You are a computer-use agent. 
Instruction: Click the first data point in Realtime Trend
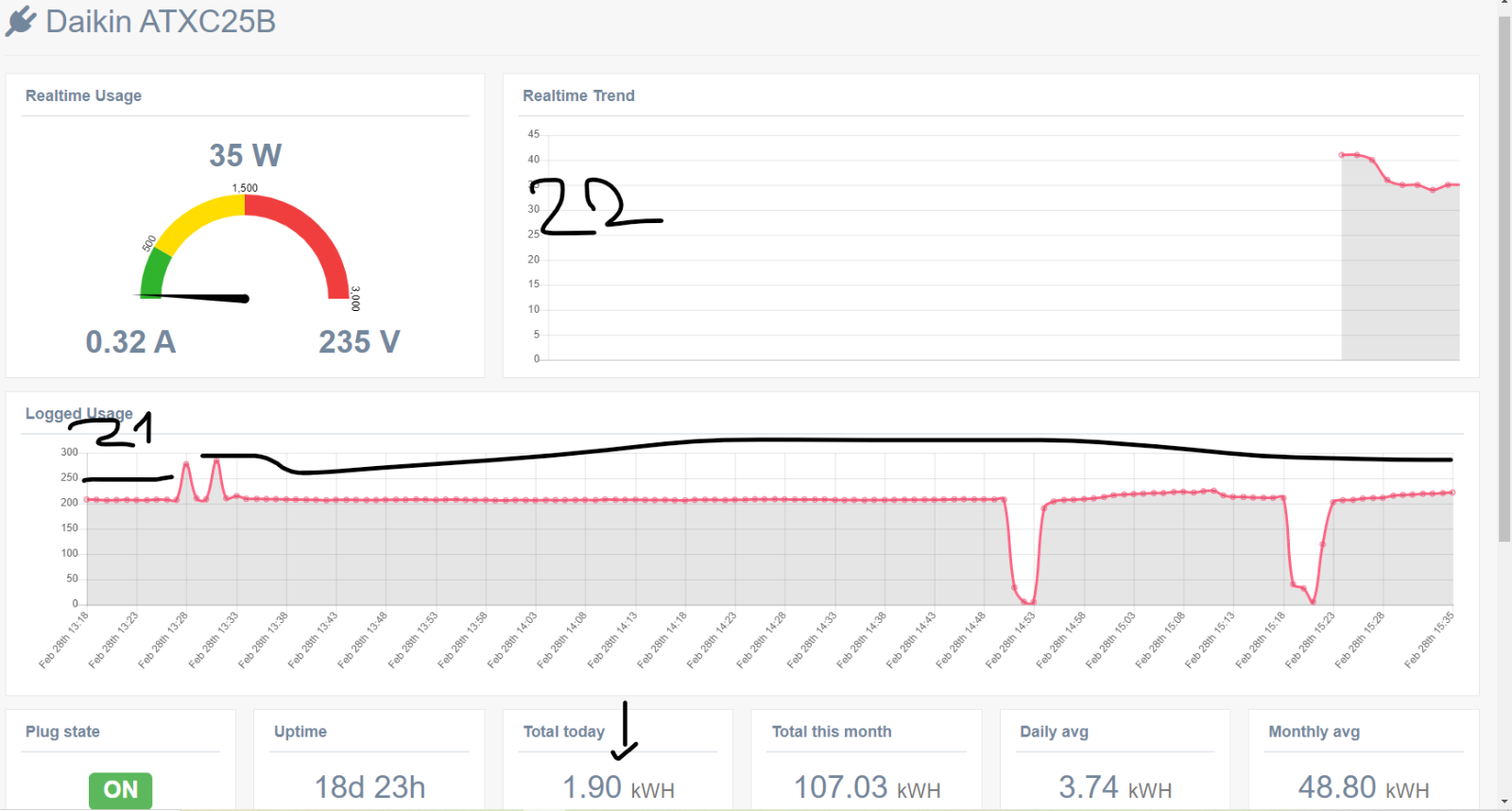tap(1342, 155)
